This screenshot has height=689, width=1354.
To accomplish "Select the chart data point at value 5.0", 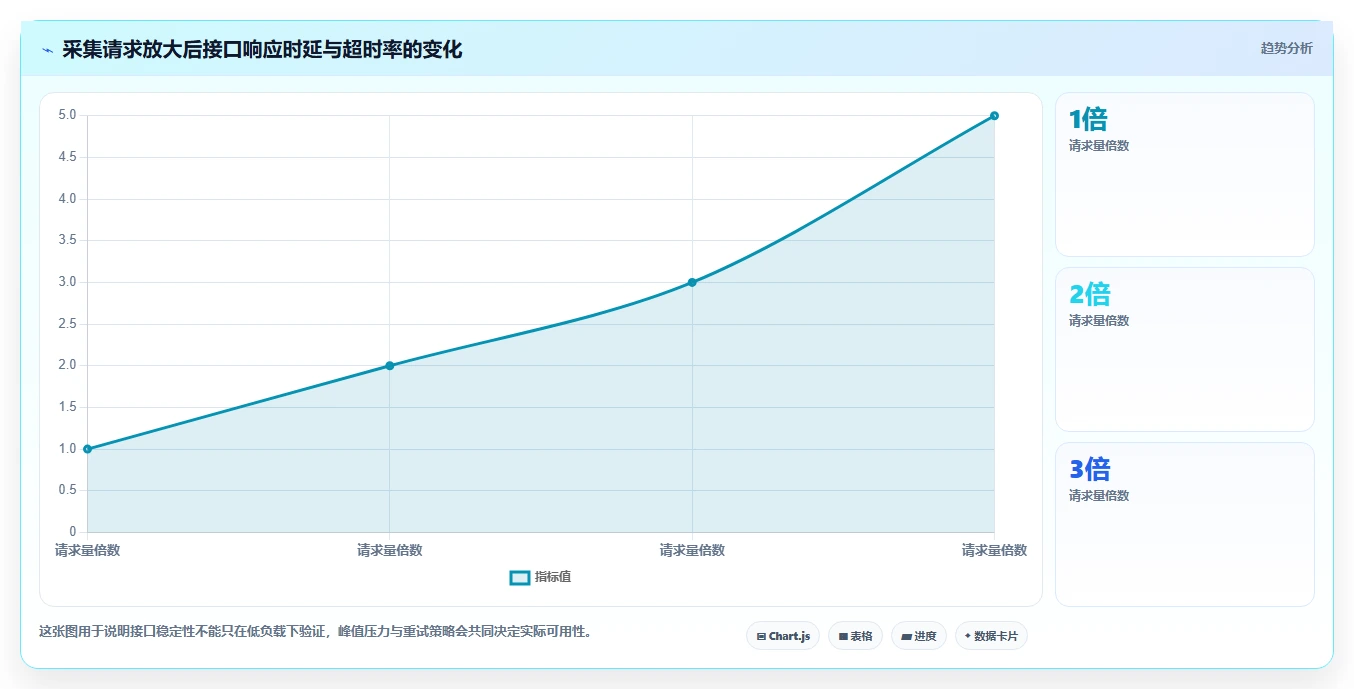I will tap(994, 116).
